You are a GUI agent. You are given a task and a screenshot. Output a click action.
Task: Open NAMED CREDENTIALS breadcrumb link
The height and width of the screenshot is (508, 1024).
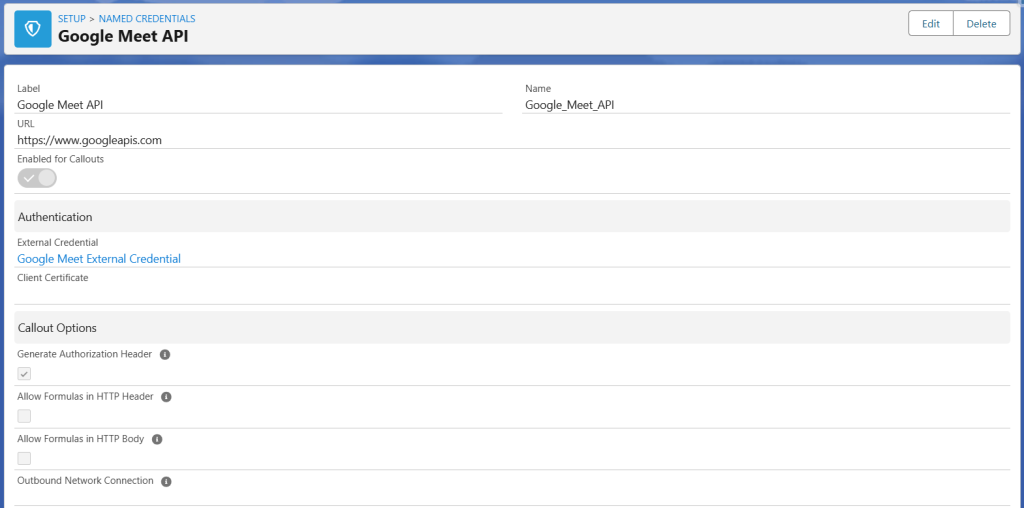147,19
